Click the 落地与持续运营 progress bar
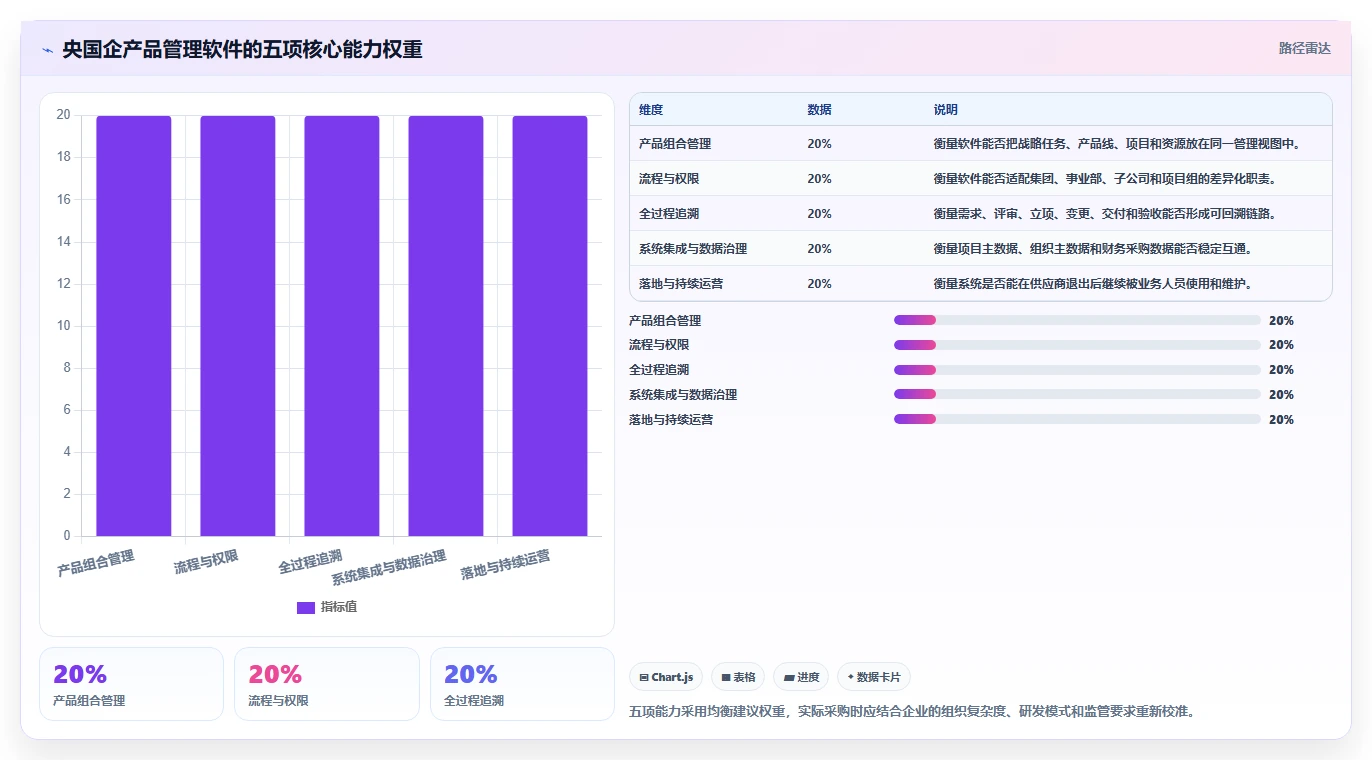The image size is (1372, 760). tap(1077, 419)
